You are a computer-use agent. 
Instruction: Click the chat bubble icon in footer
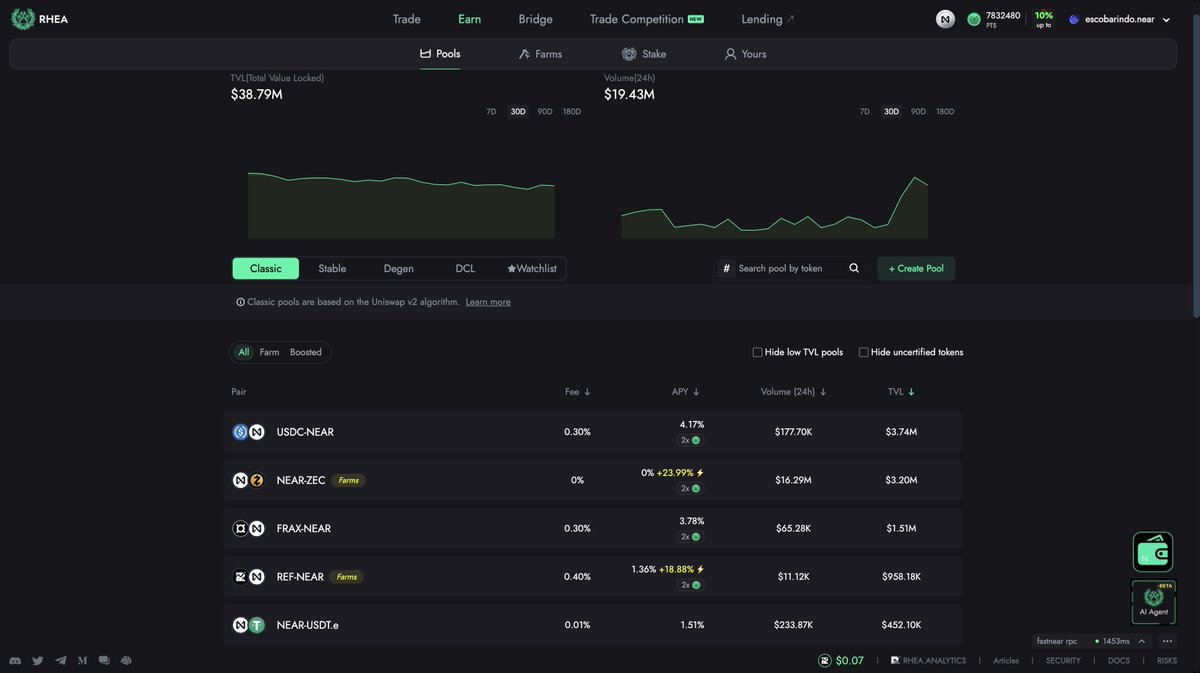click(104, 661)
